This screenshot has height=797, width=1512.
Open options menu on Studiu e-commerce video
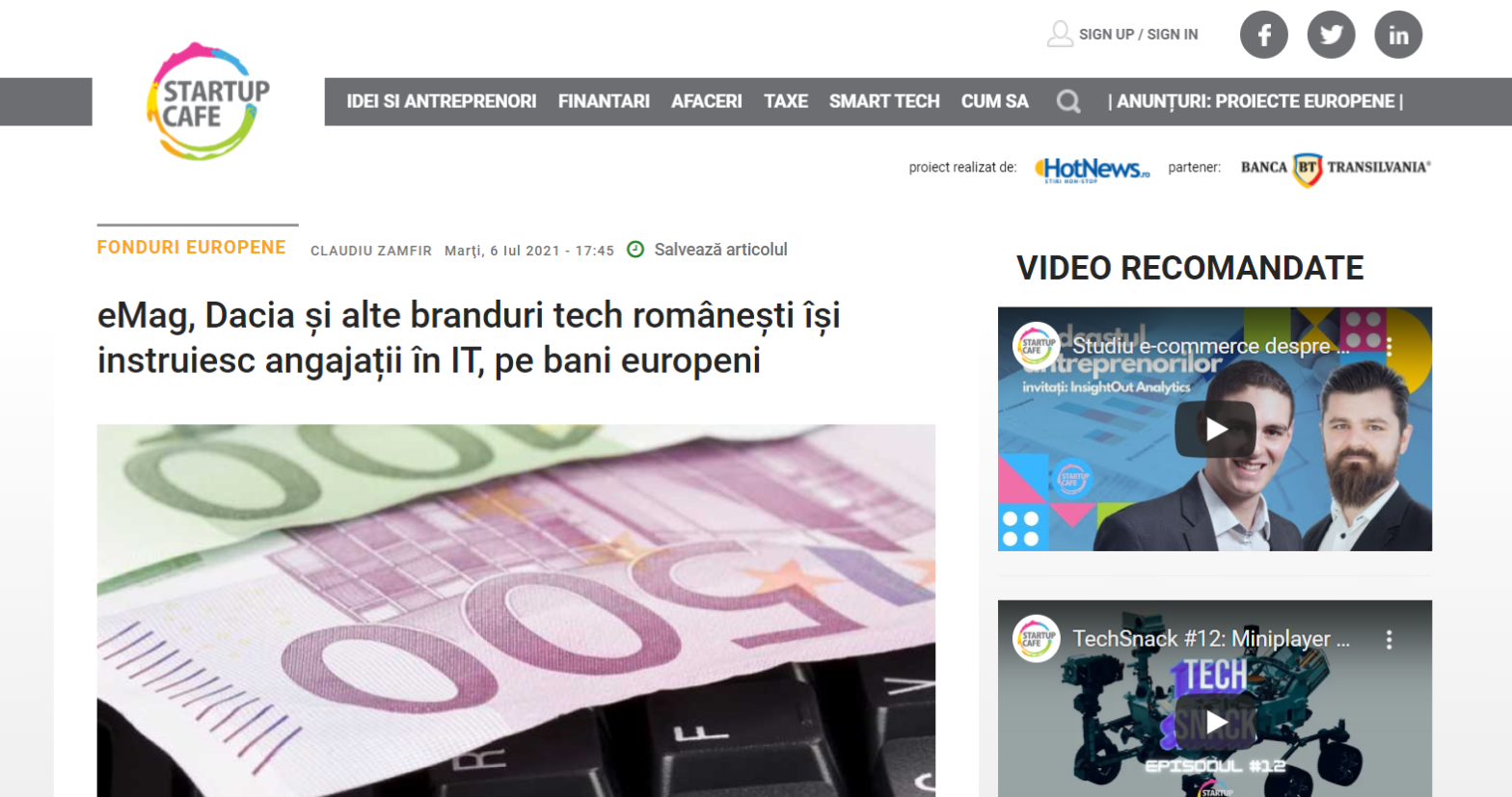click(1390, 346)
